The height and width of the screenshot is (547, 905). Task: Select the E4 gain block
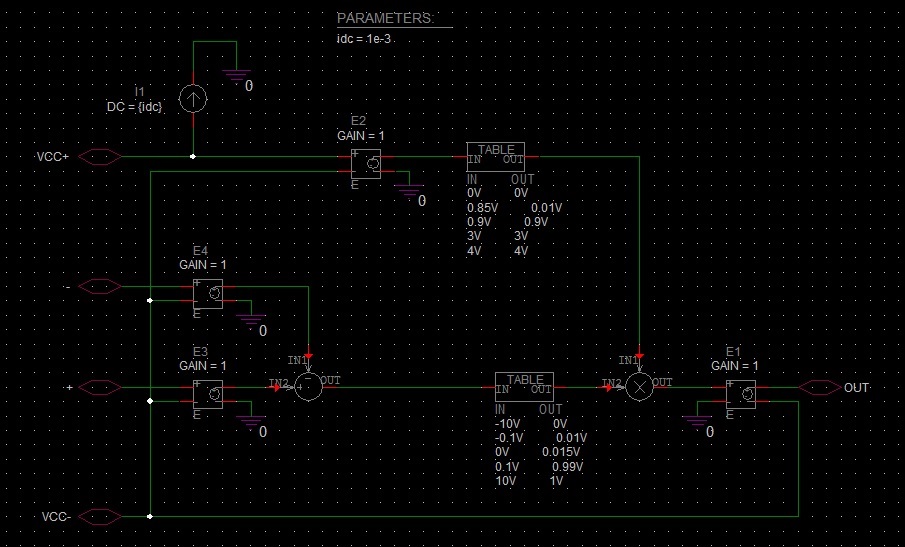(208, 294)
